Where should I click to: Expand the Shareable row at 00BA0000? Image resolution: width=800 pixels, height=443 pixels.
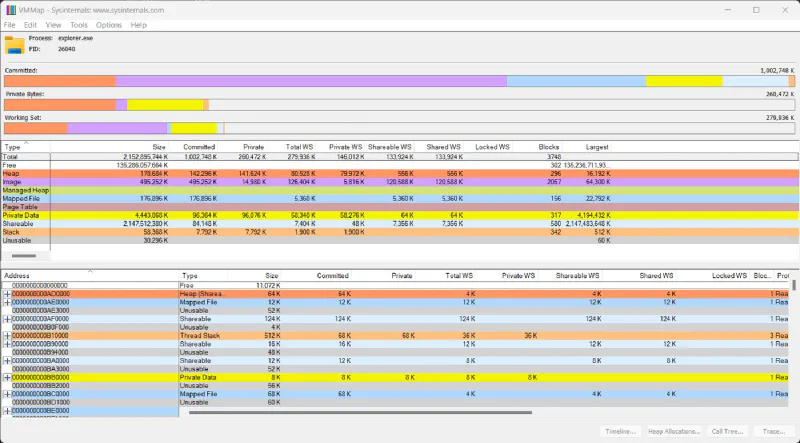[x=7, y=361]
